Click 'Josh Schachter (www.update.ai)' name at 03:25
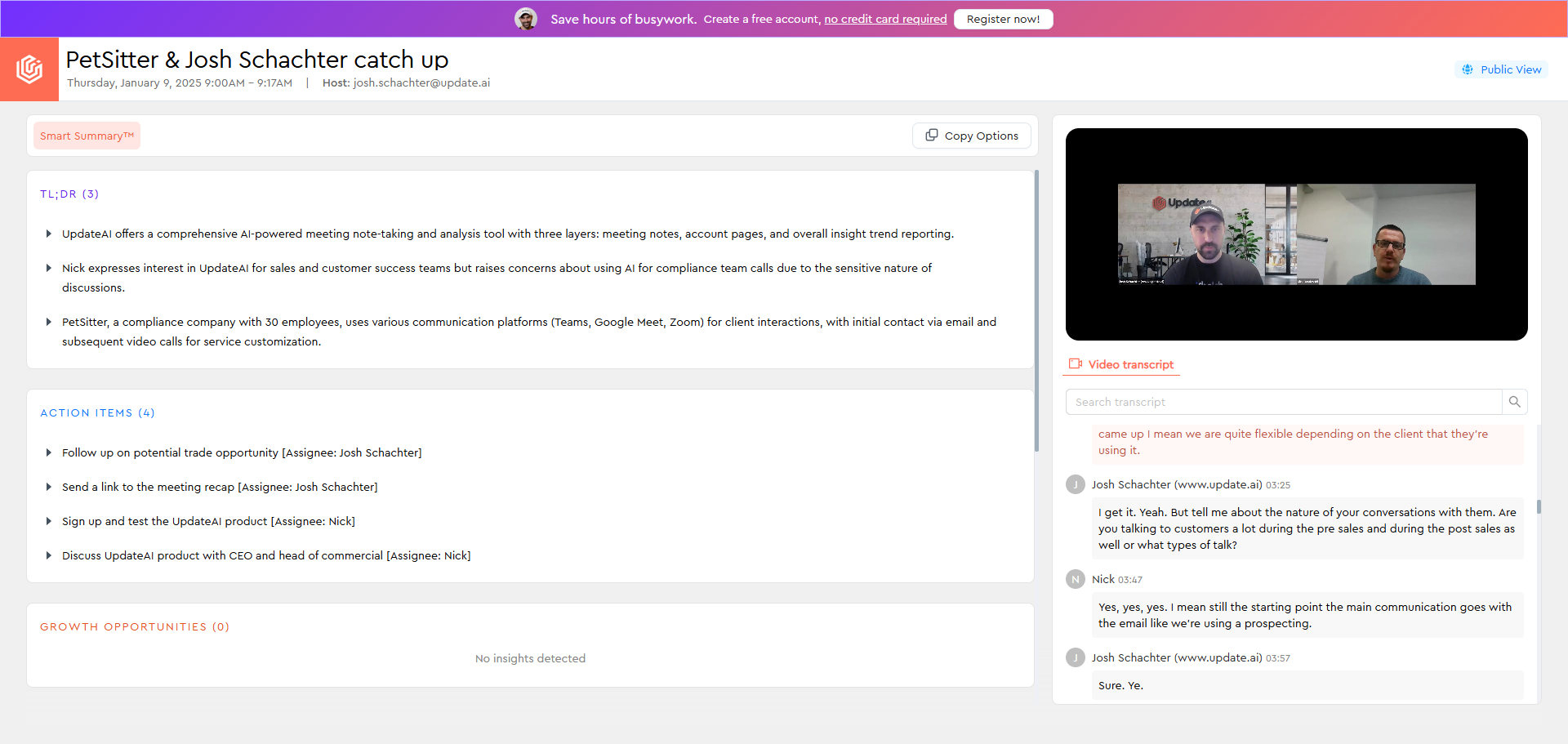The image size is (1568, 744). (x=1177, y=484)
